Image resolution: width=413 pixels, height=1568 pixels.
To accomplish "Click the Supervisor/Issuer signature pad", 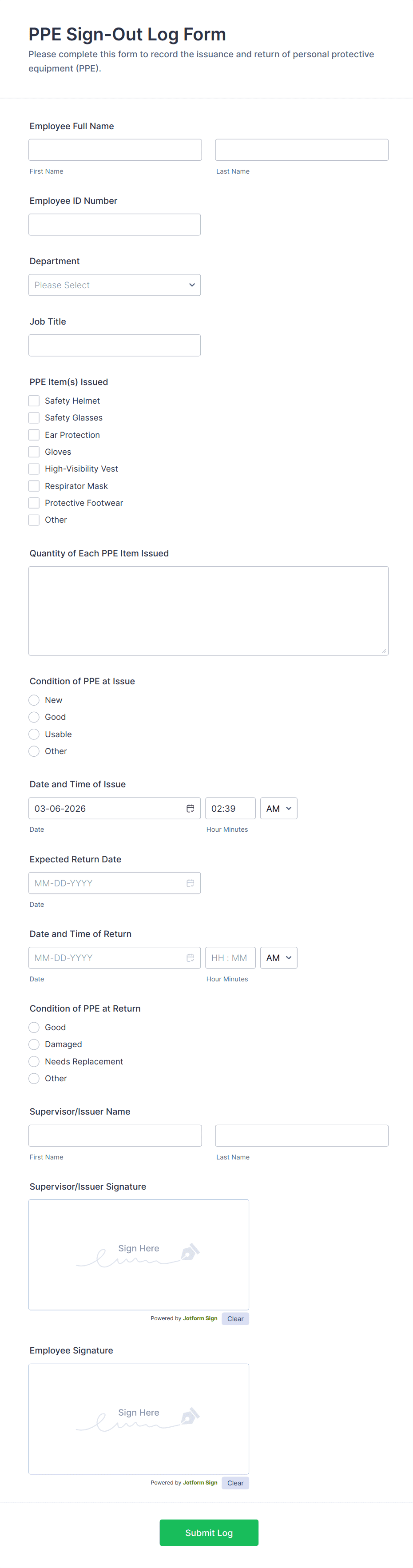I will coord(139,1254).
